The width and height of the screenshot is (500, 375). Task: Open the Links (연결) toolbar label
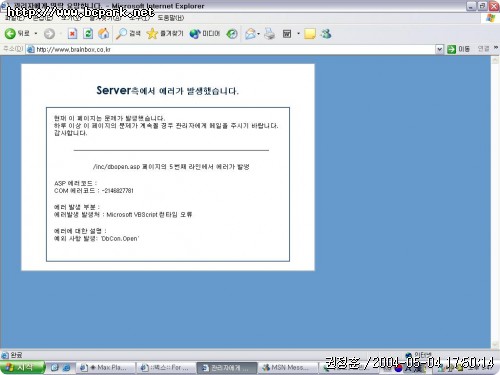[483, 49]
